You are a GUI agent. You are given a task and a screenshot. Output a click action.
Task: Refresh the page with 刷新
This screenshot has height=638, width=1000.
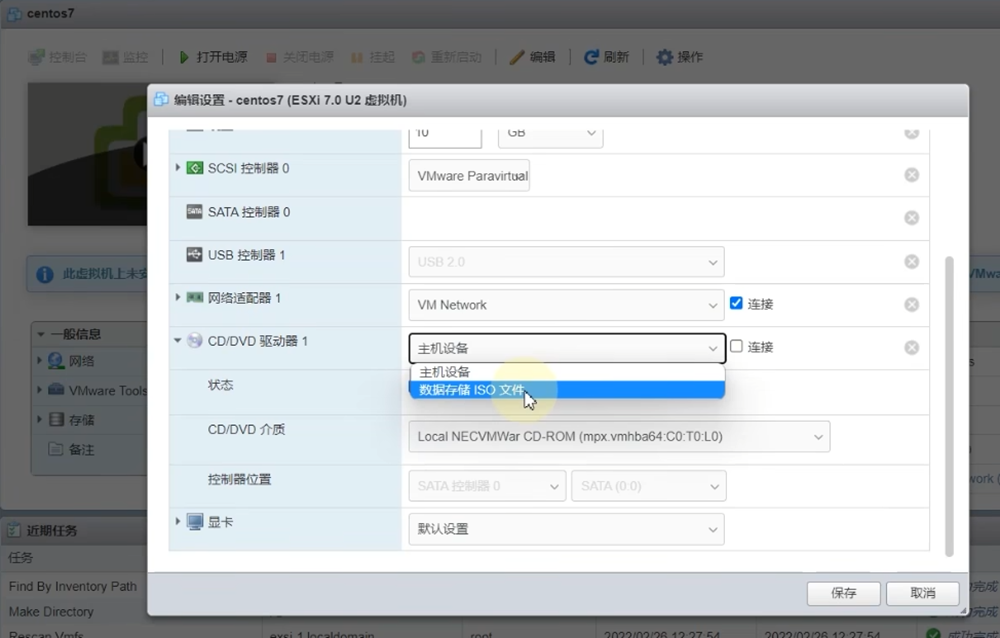pos(607,57)
